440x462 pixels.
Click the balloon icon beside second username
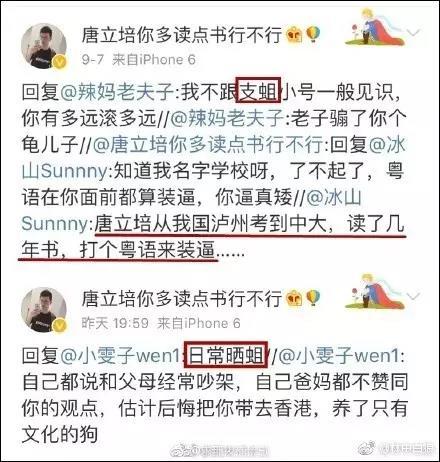(313, 298)
